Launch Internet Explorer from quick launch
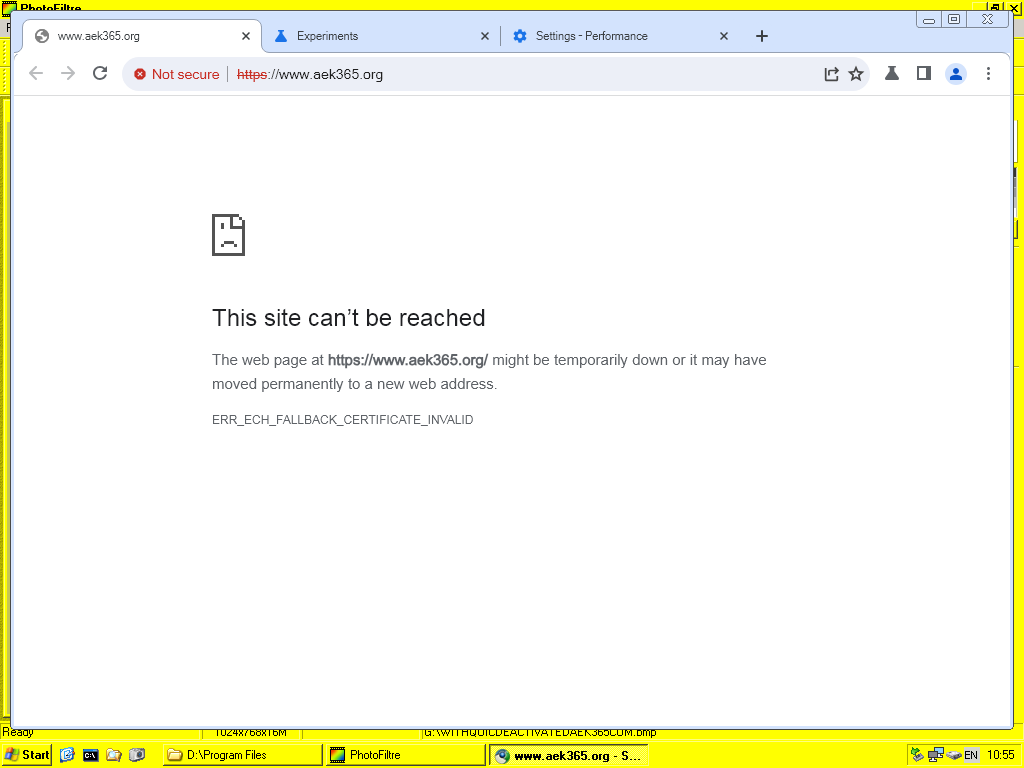The image size is (1024, 768). [67, 755]
